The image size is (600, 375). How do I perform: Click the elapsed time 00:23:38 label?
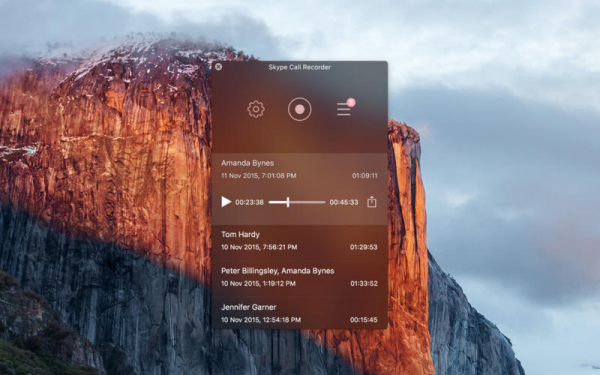[x=249, y=202]
